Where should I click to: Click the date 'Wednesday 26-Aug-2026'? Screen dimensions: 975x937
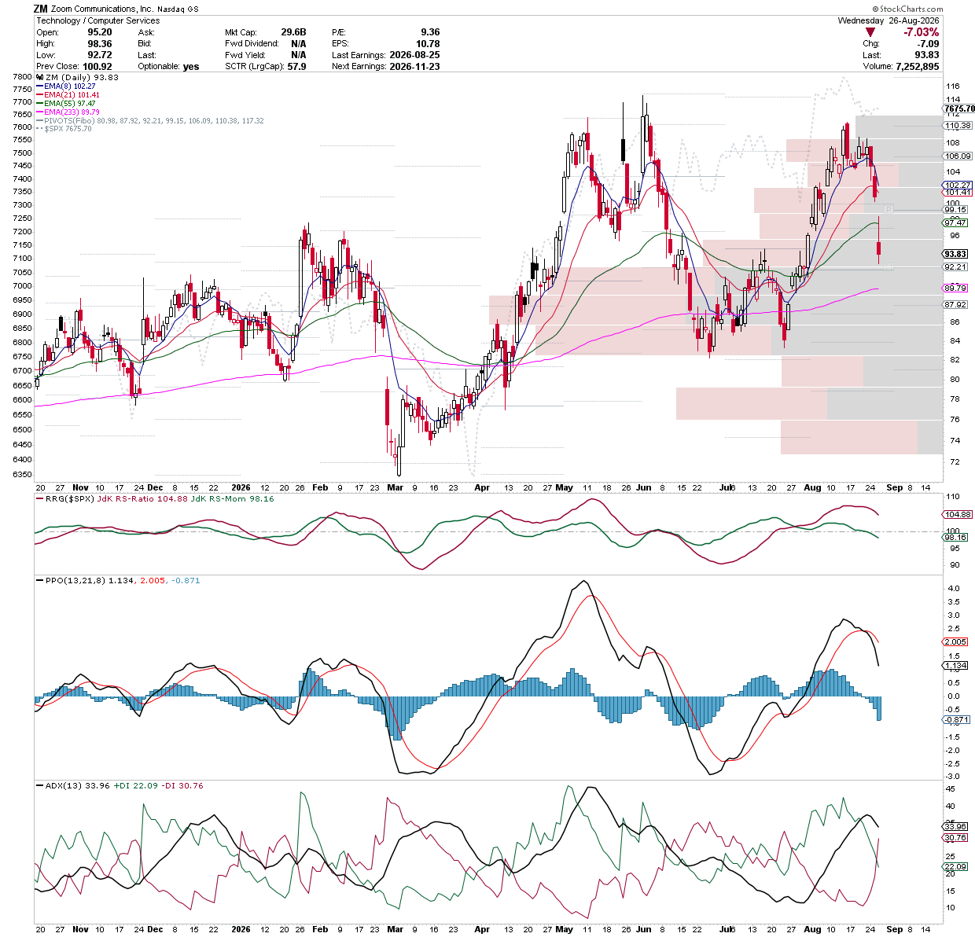click(x=889, y=21)
